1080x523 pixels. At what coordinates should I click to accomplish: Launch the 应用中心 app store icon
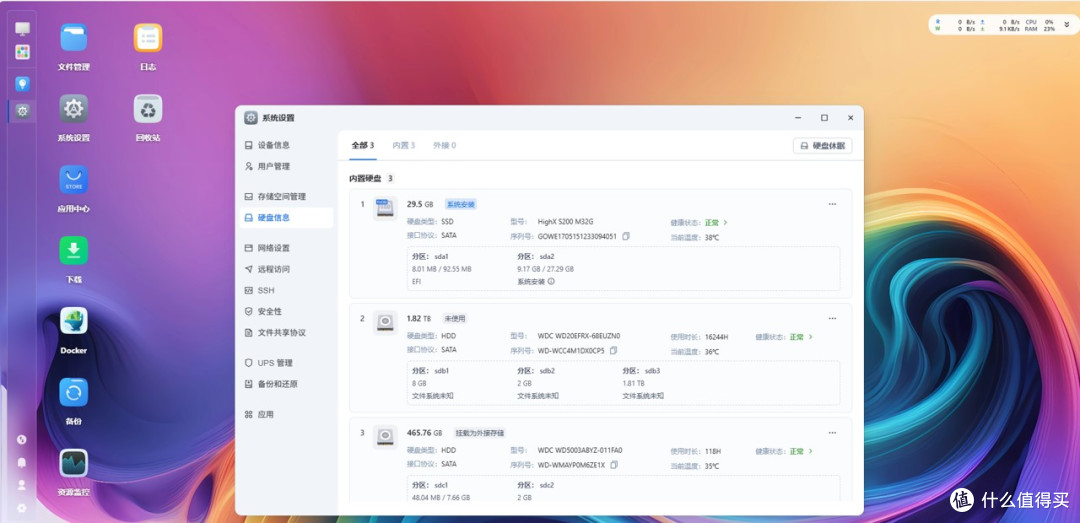(x=74, y=179)
